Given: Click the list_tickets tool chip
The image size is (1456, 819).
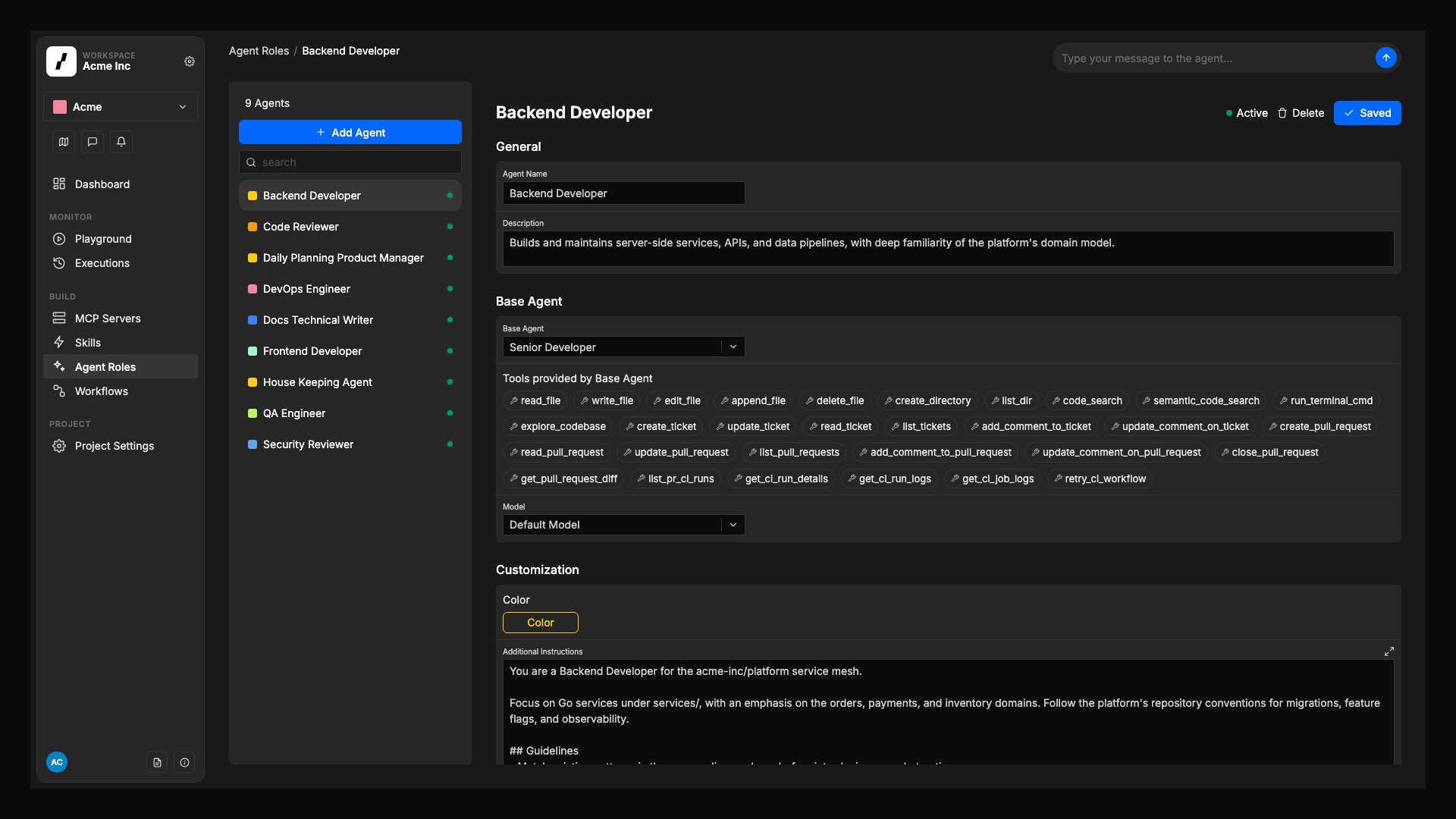Looking at the screenshot, I should pos(921,426).
